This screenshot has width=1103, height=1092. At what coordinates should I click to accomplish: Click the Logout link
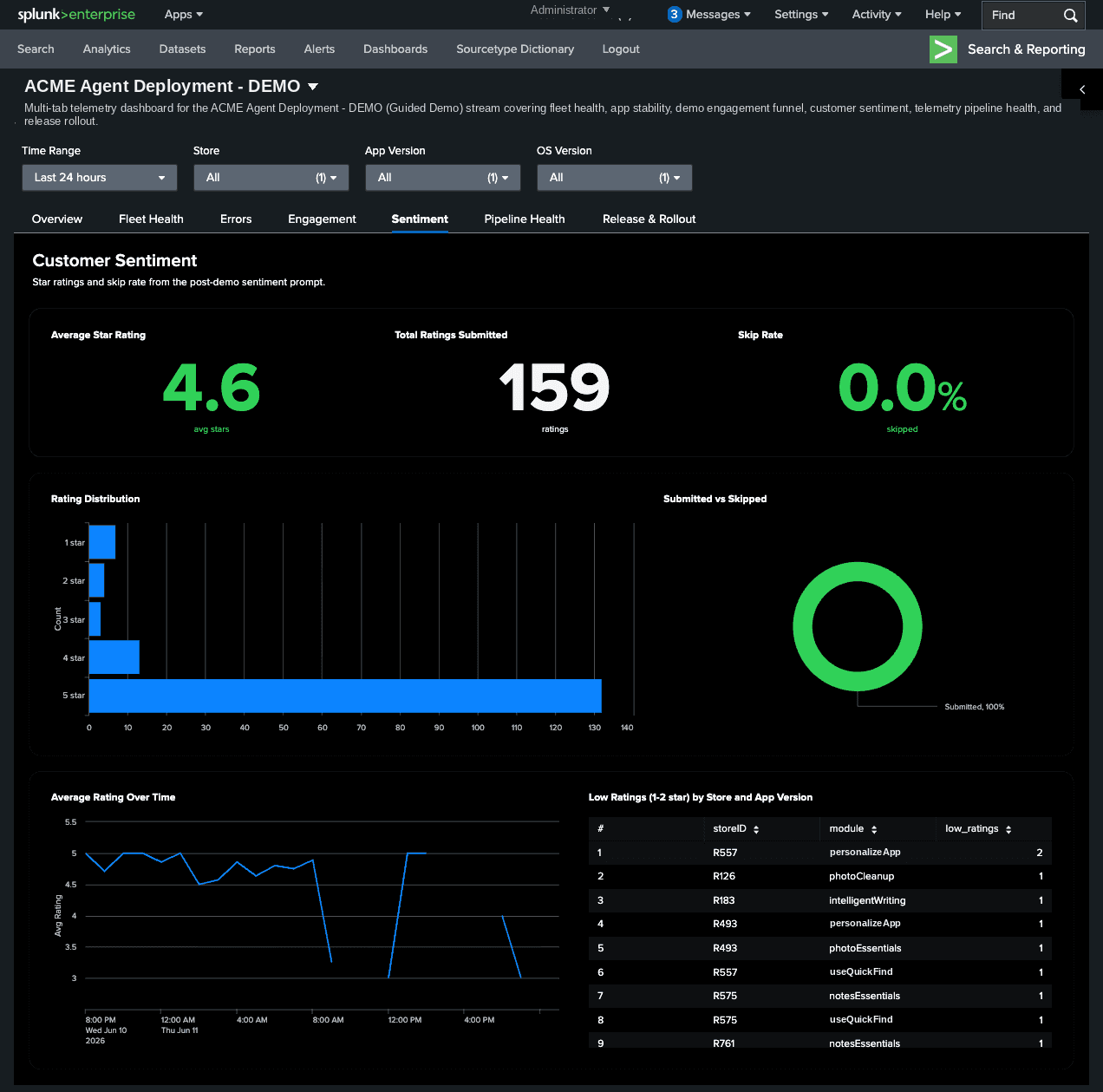(621, 49)
